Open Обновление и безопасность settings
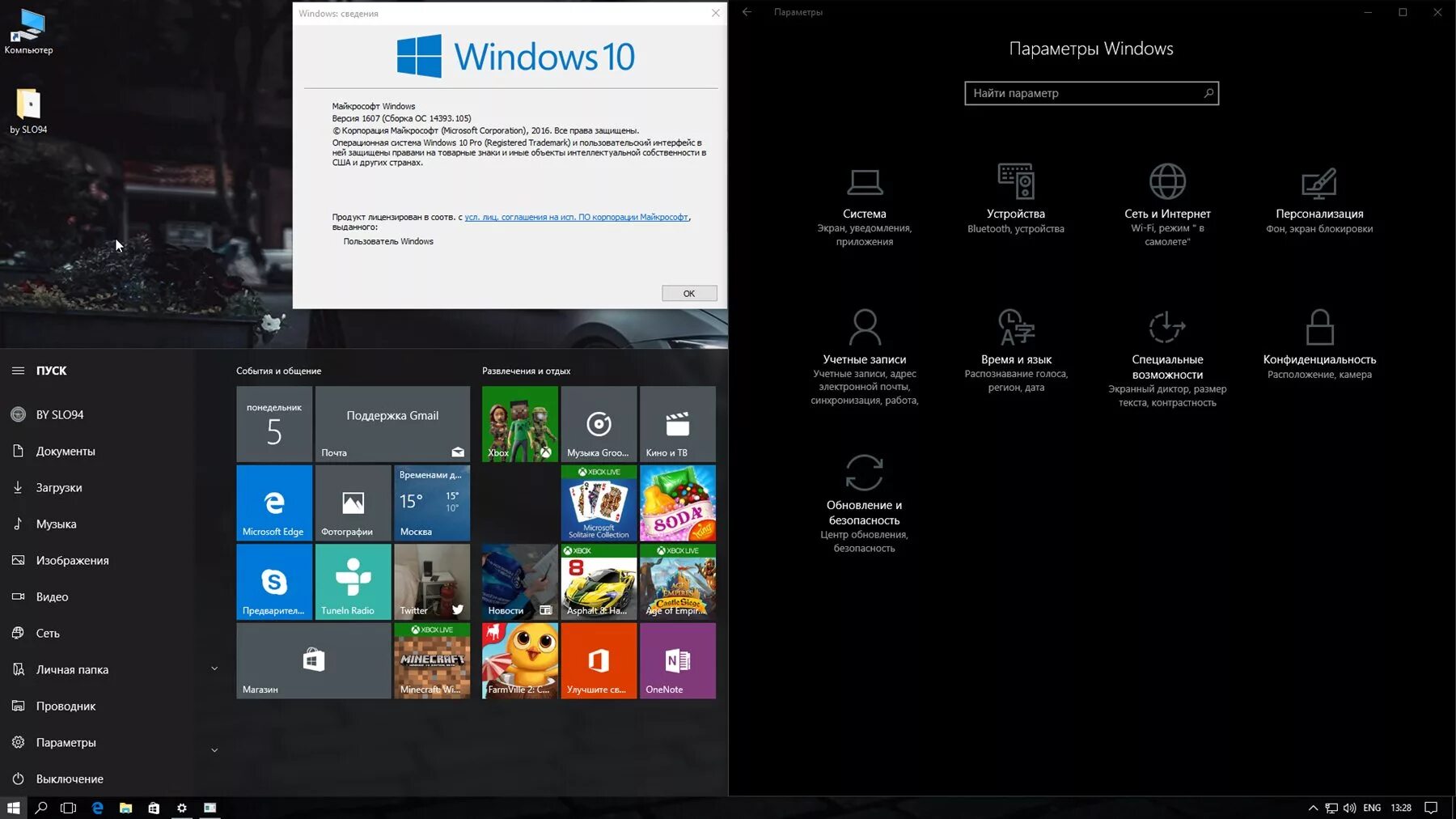Image resolution: width=1456 pixels, height=819 pixels. coord(864,503)
